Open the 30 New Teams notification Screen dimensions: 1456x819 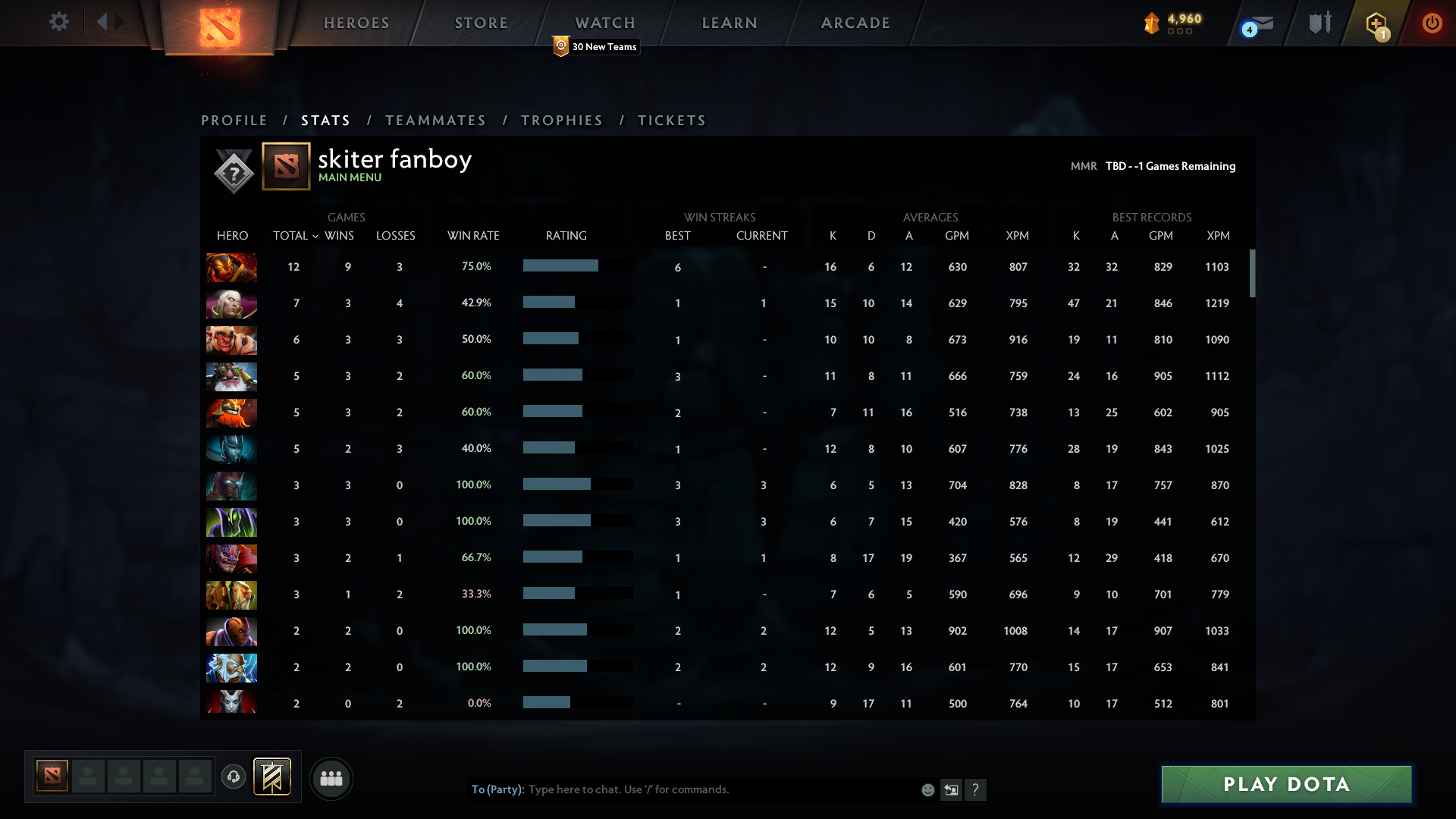(x=597, y=46)
